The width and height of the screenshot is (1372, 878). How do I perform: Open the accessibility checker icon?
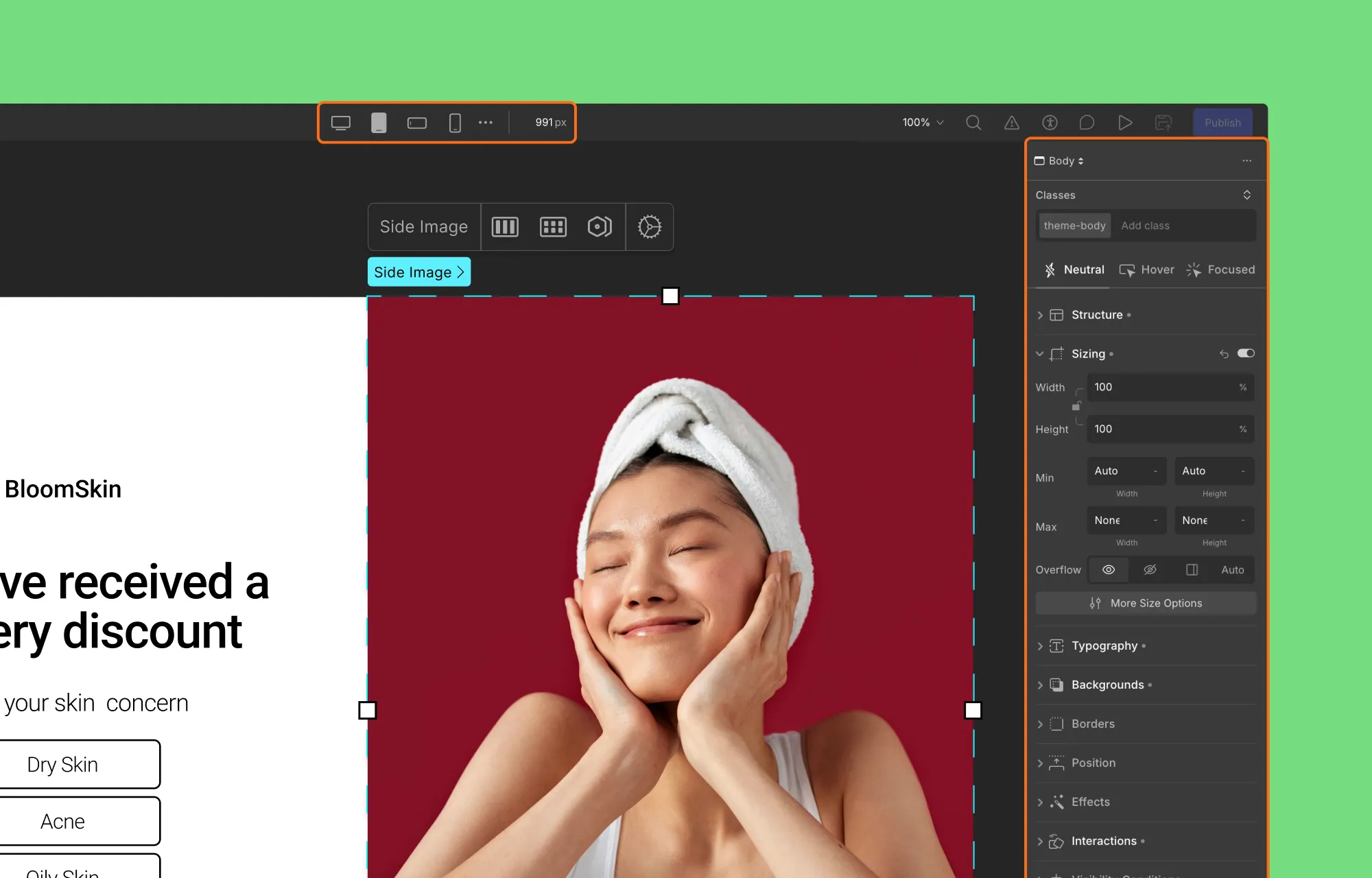point(1050,122)
